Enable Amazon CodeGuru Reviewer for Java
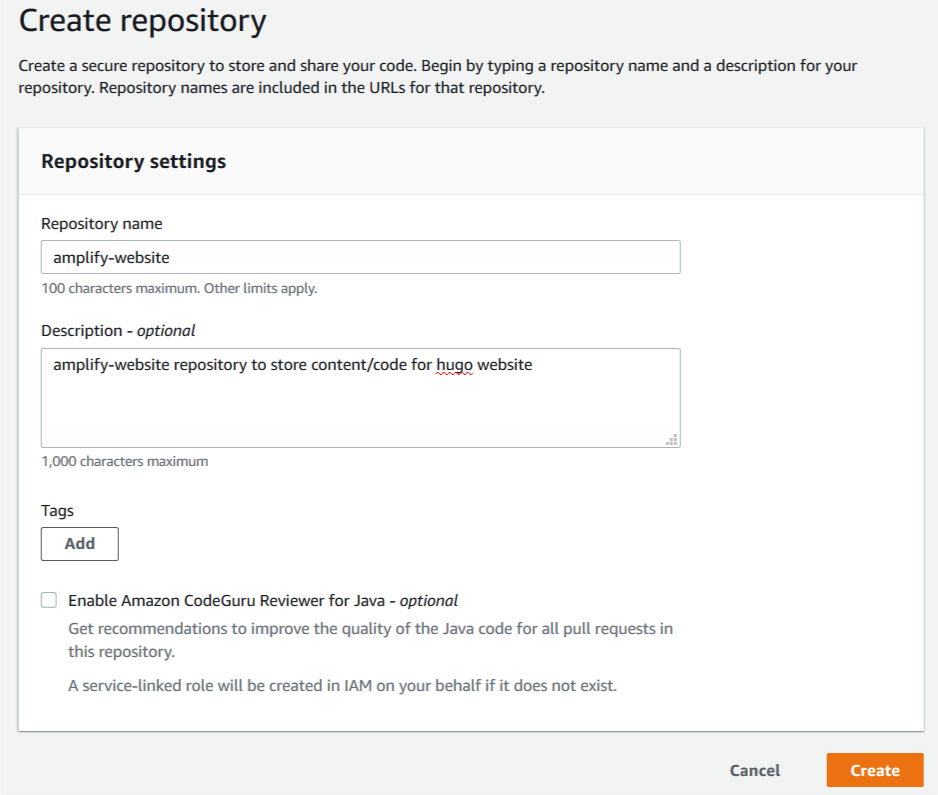 49,599
